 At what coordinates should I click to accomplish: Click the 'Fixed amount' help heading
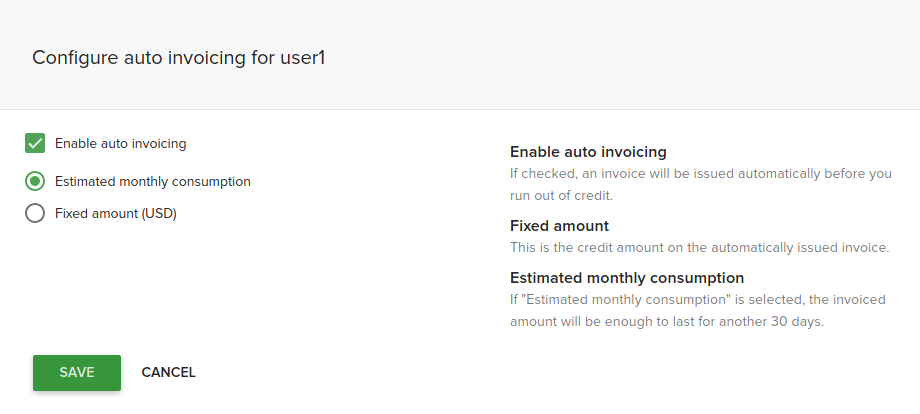point(559,226)
